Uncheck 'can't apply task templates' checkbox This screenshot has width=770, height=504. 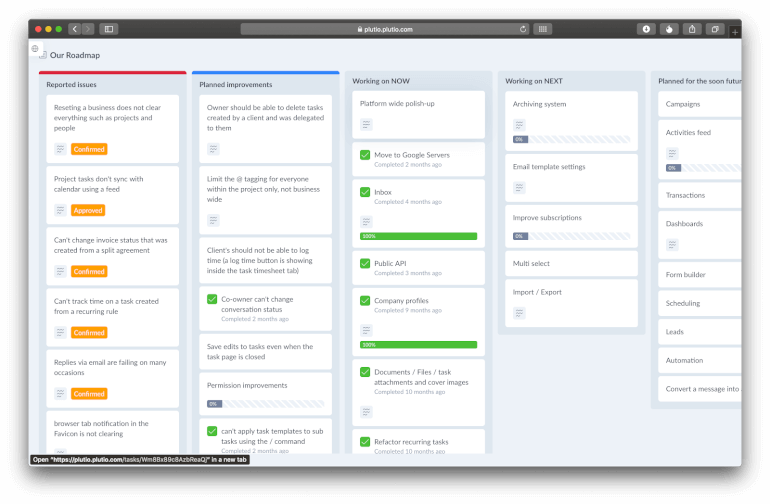point(212,431)
